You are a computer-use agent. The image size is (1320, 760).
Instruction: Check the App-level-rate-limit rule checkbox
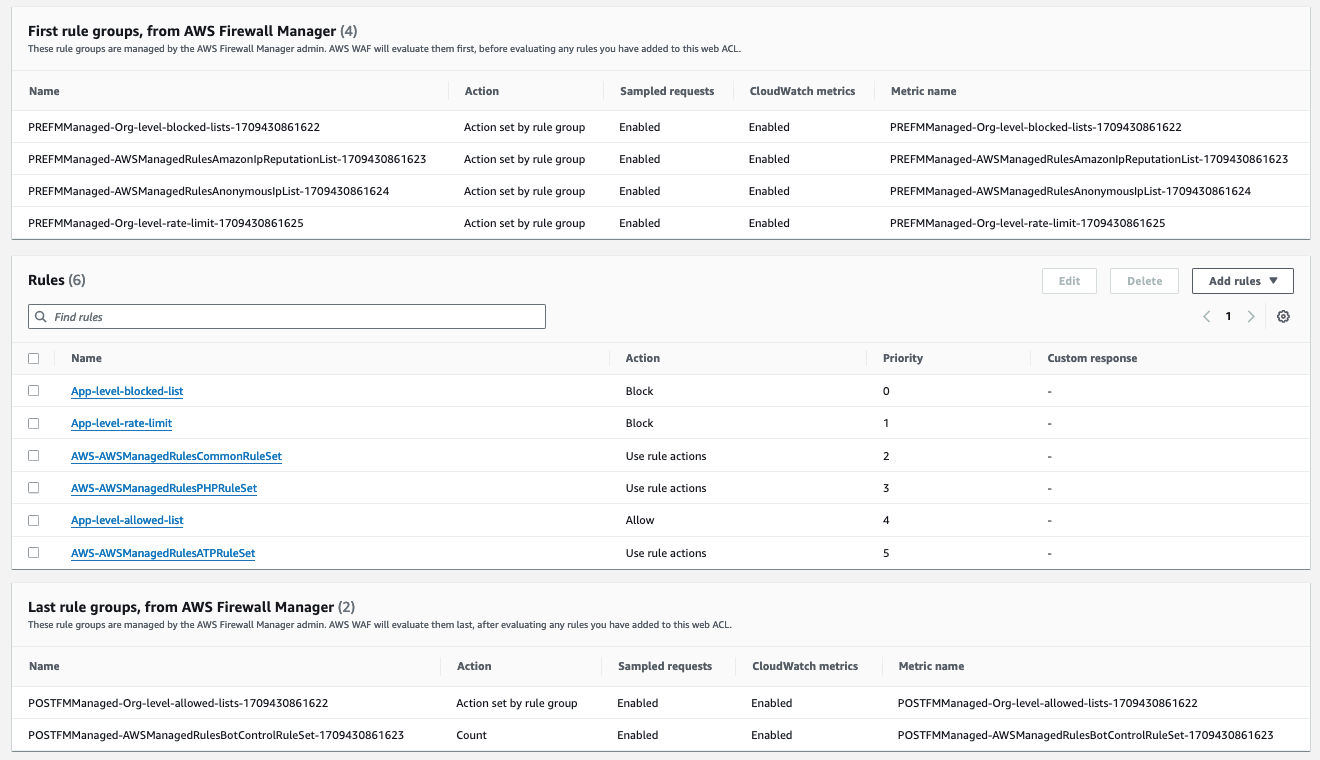pos(33,423)
